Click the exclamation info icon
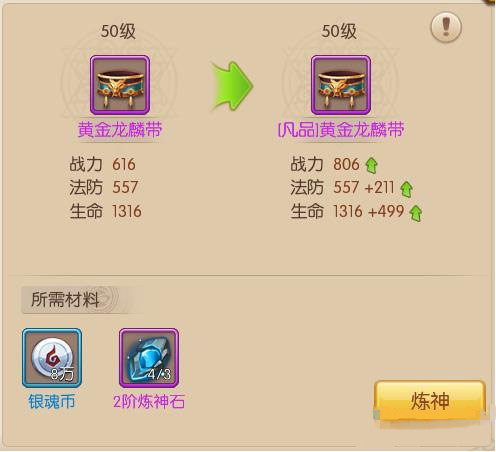This screenshot has height=452, width=496. (x=446, y=27)
